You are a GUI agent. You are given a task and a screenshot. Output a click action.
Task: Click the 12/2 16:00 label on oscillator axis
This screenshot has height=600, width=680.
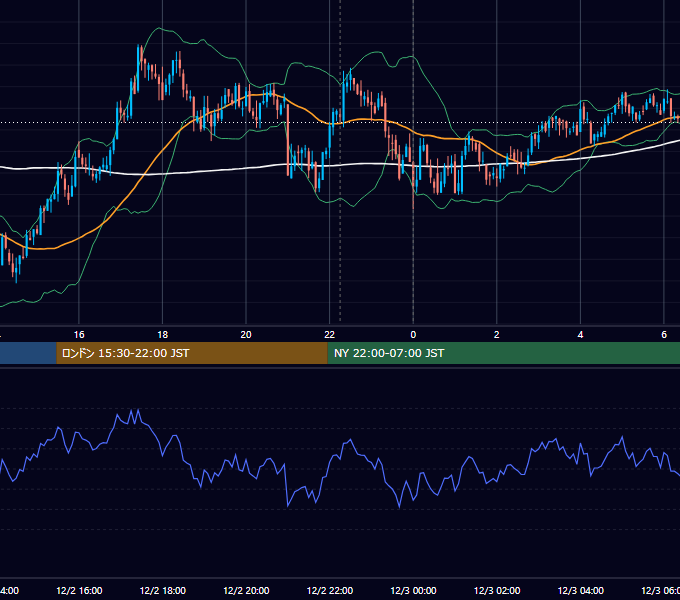(79, 591)
